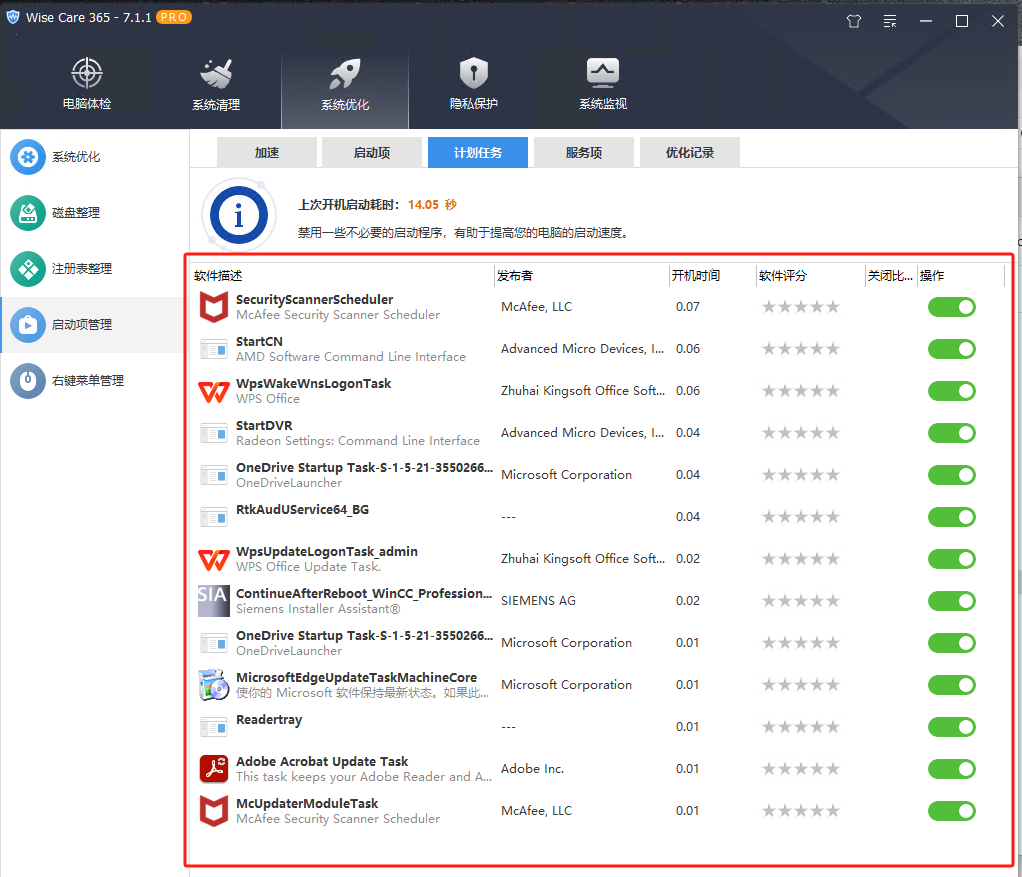Click the 操作 column header
The height and width of the screenshot is (877, 1022).
click(961, 276)
